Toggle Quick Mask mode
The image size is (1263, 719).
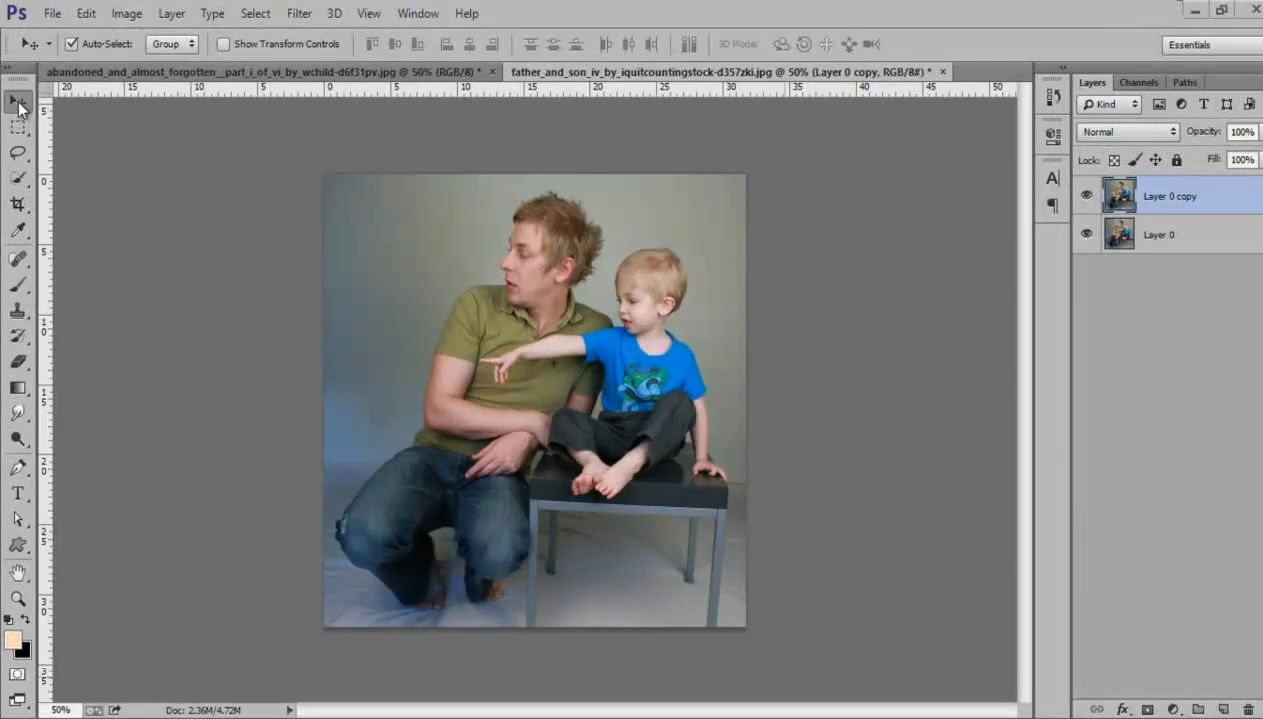click(18, 675)
